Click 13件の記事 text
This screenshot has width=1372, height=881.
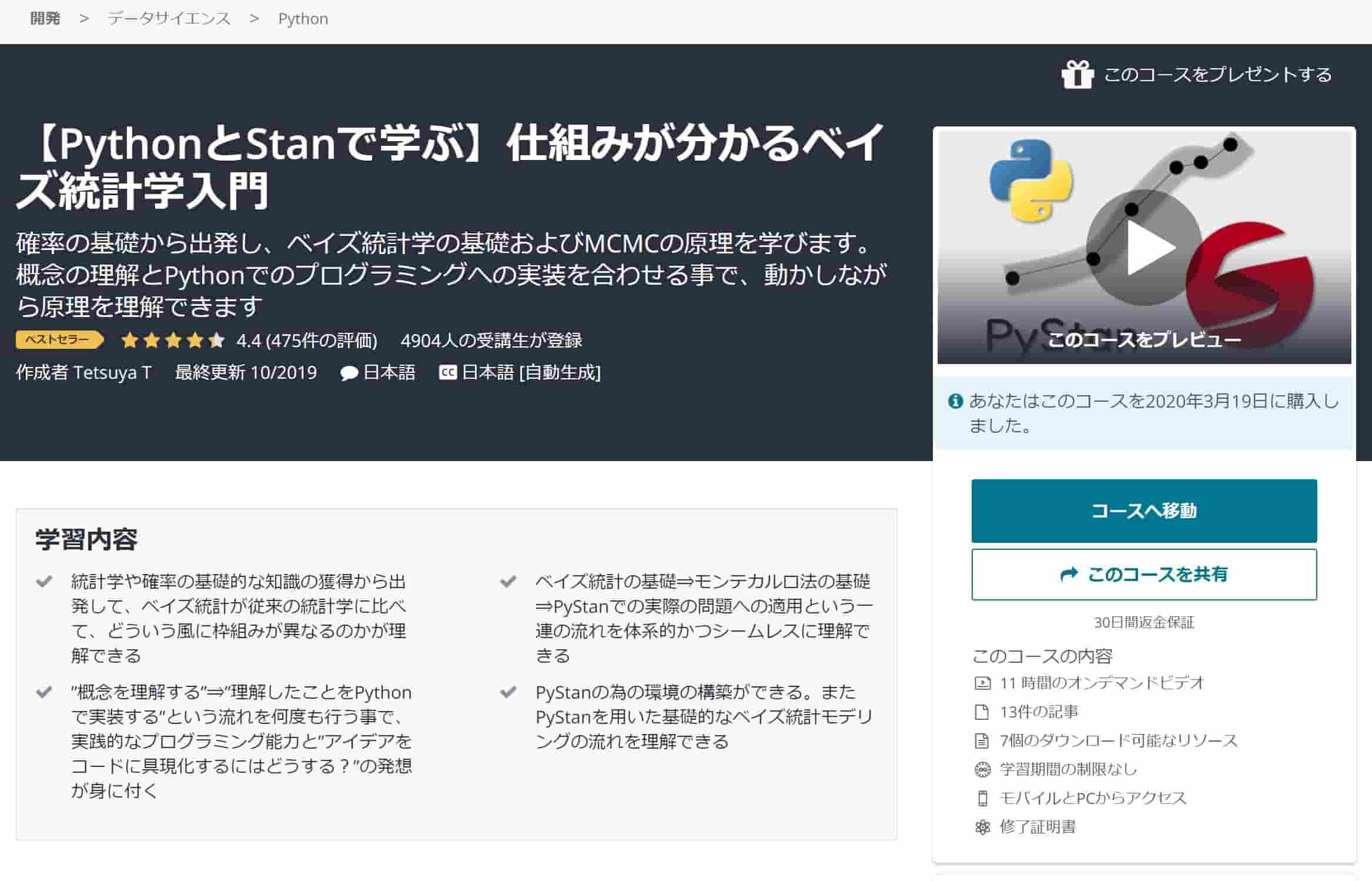[1039, 712]
